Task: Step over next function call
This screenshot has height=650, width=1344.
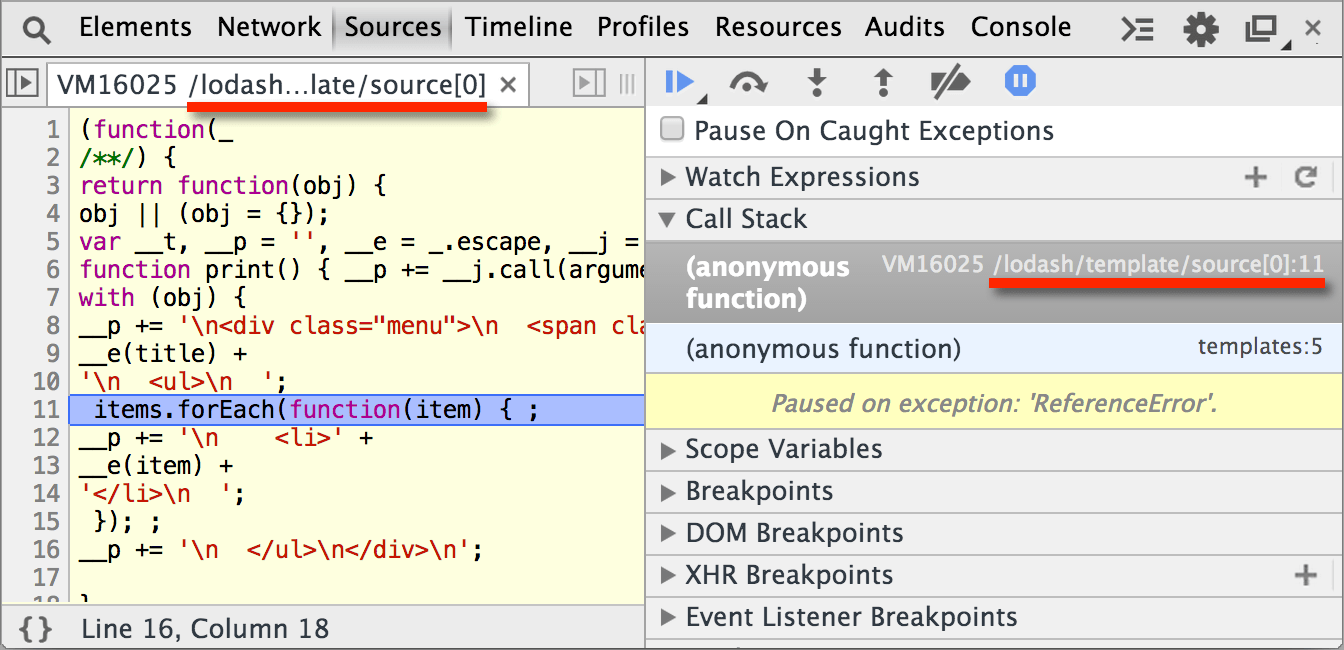Action: coord(749,82)
